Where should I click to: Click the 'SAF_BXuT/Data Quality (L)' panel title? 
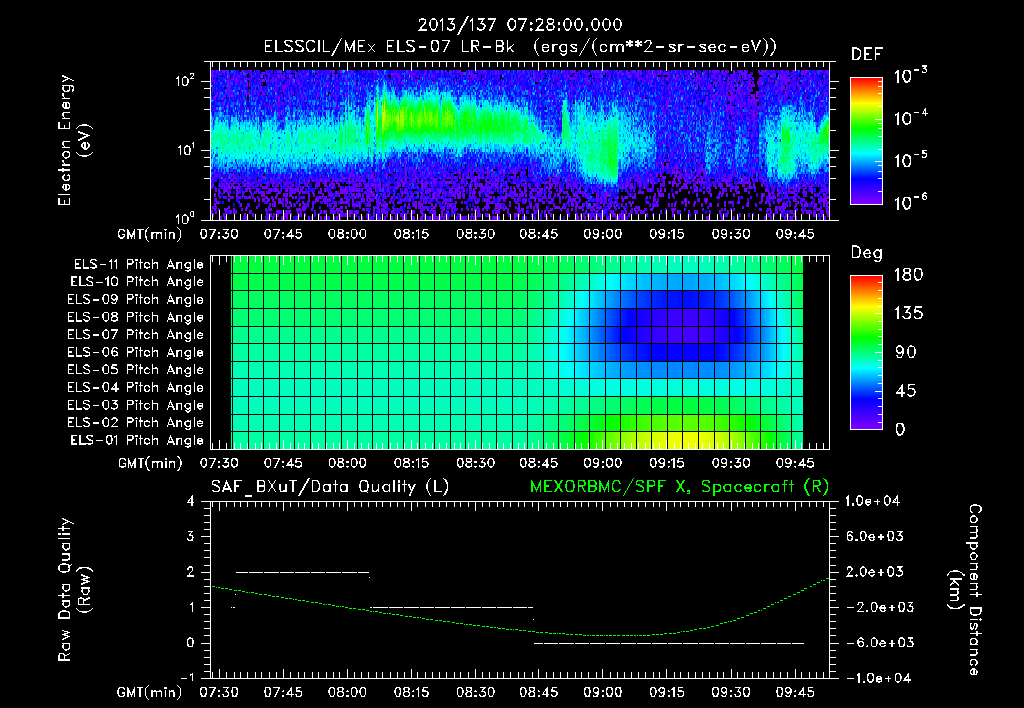(x=330, y=487)
